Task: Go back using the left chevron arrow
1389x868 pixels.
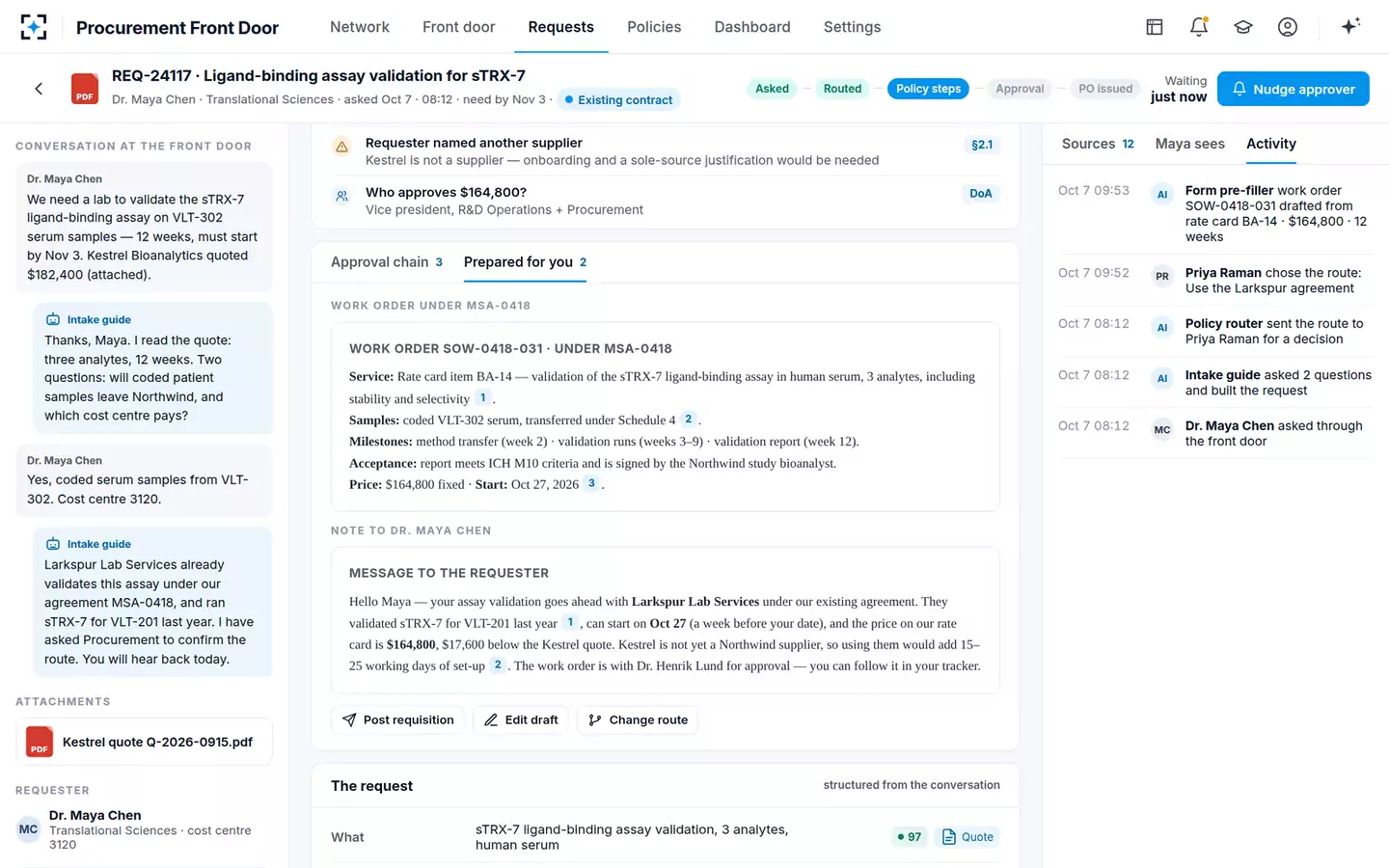Action: [x=39, y=89]
